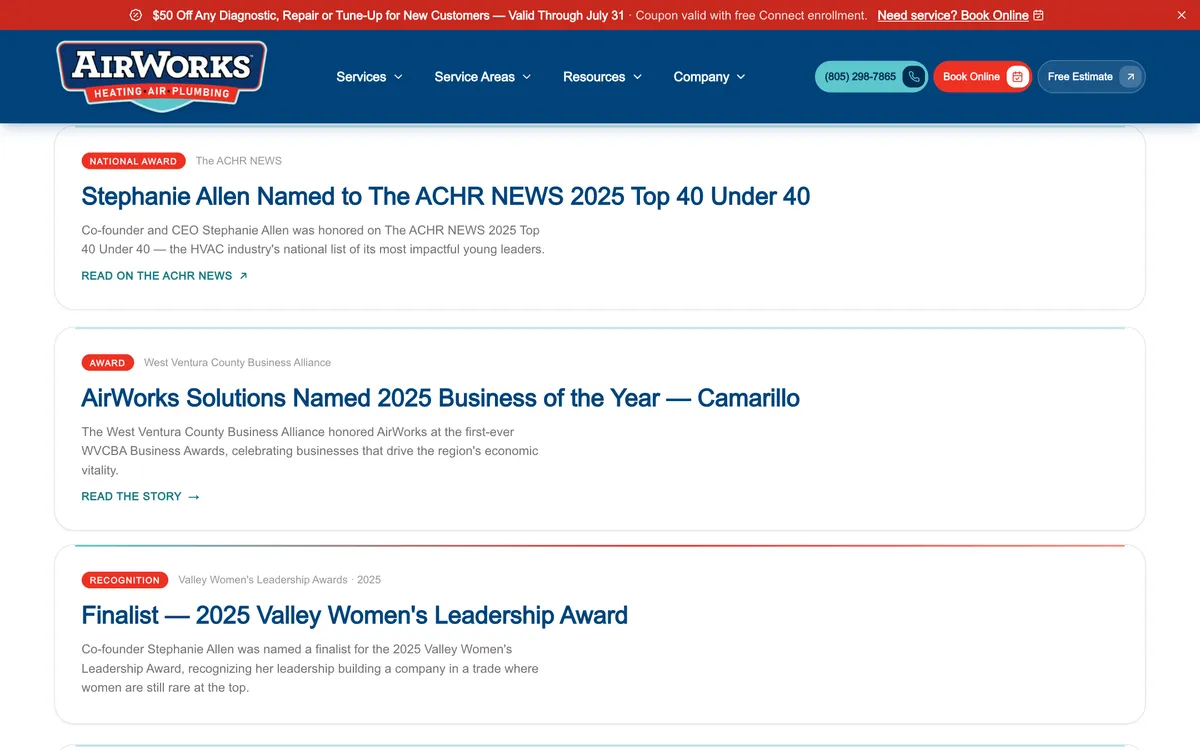
Task: Open the Service Areas dropdown
Action: pyautogui.click(x=483, y=77)
